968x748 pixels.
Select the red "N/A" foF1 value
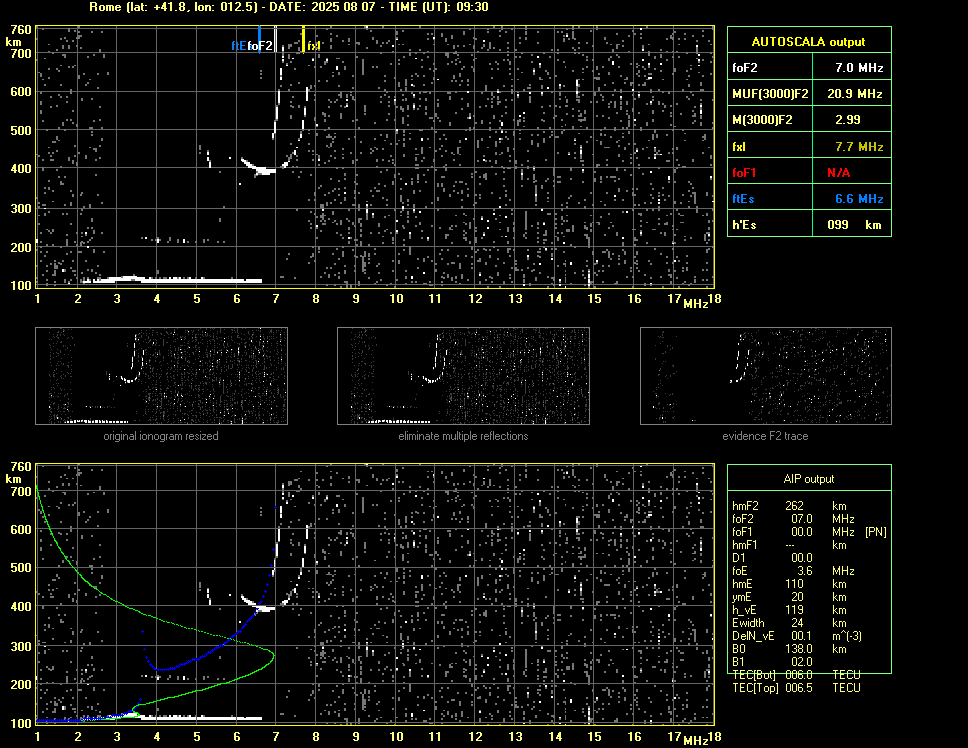[838, 173]
